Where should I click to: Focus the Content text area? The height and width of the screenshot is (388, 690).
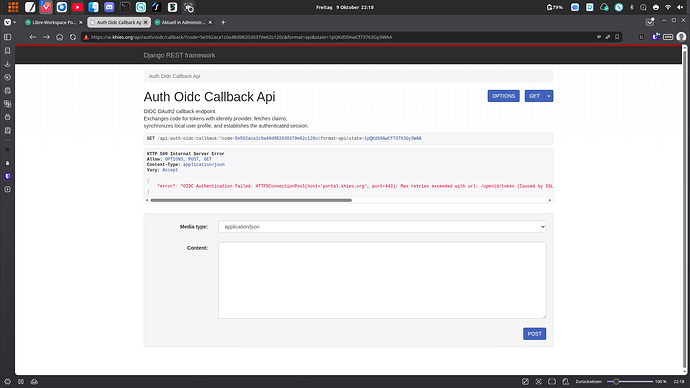coord(382,280)
